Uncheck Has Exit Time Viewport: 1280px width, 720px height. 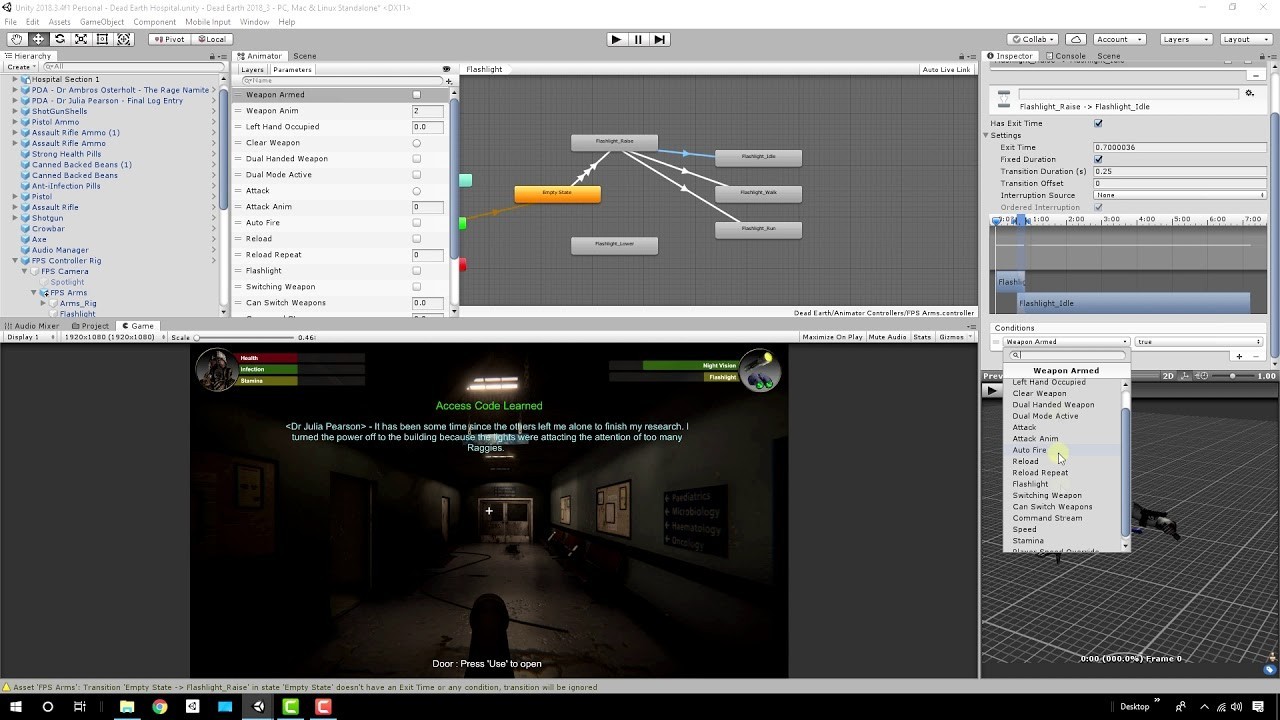click(1098, 123)
